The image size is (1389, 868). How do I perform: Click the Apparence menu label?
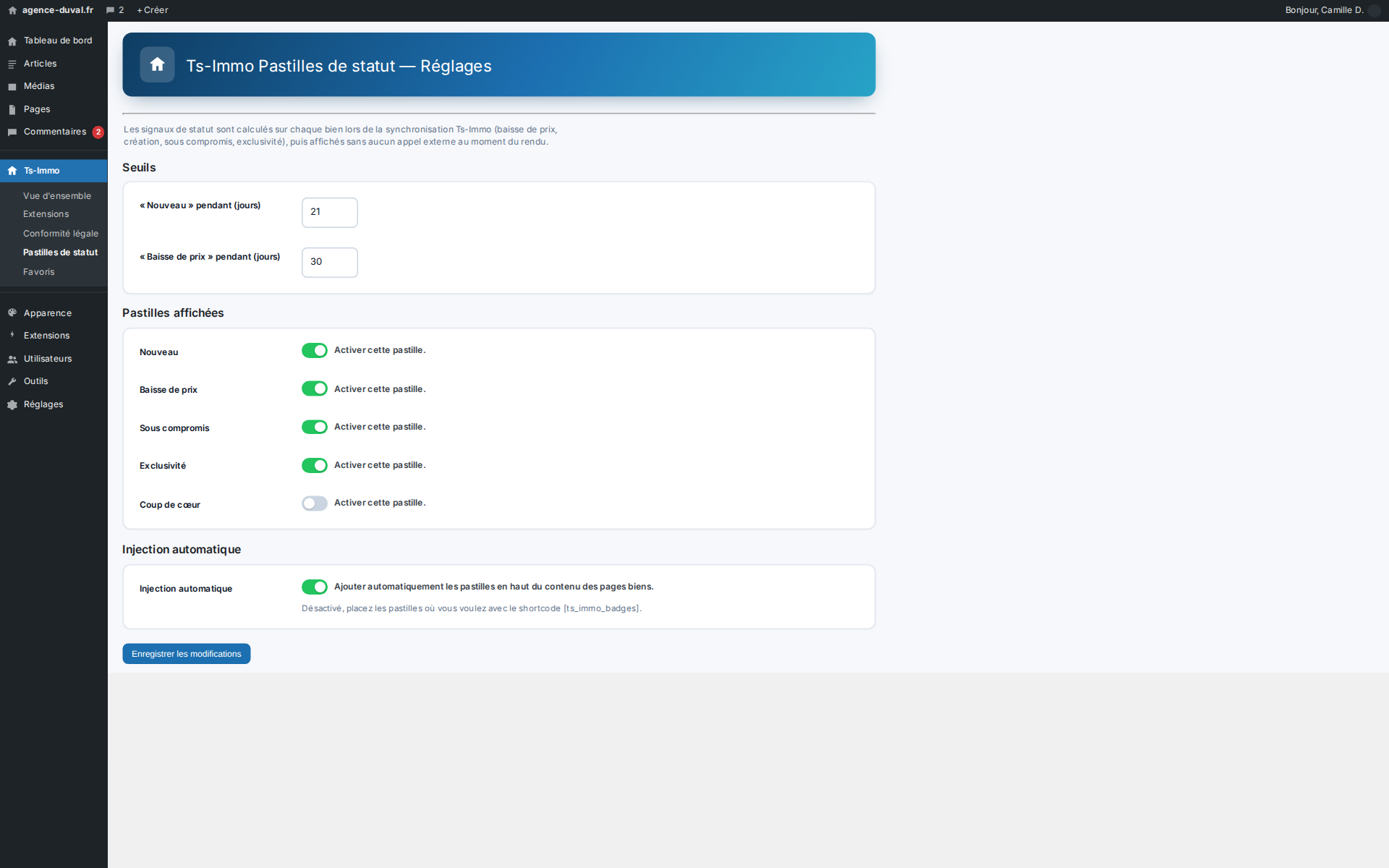[48, 313]
